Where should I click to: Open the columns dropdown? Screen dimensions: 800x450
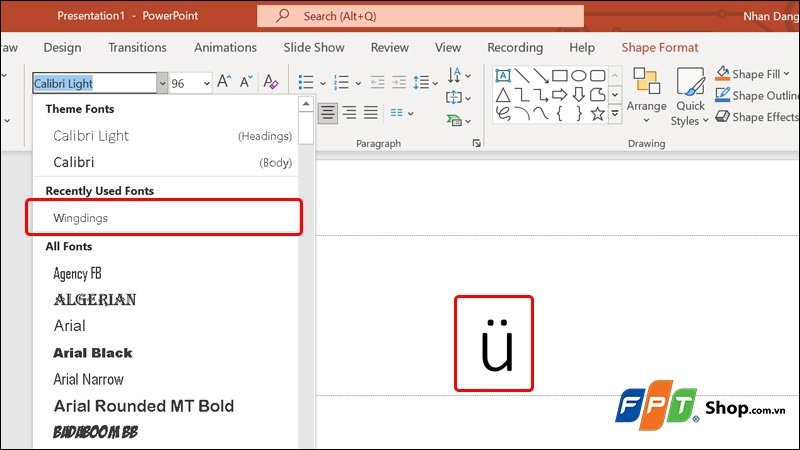point(402,113)
